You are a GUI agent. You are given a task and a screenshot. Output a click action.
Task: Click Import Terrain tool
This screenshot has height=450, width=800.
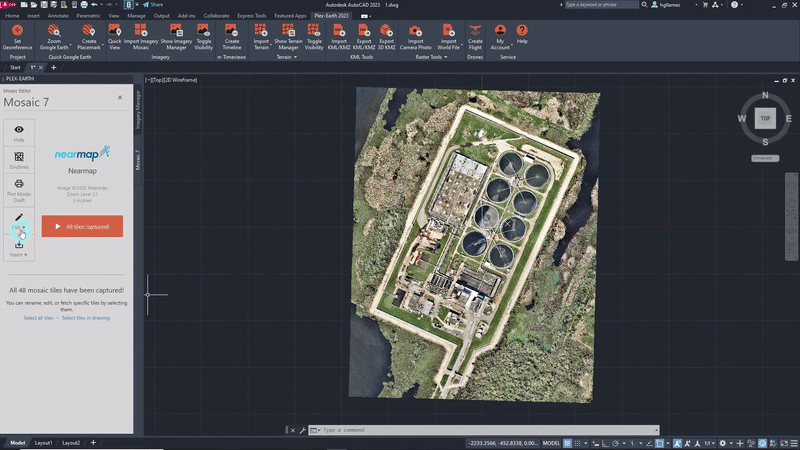(261, 37)
